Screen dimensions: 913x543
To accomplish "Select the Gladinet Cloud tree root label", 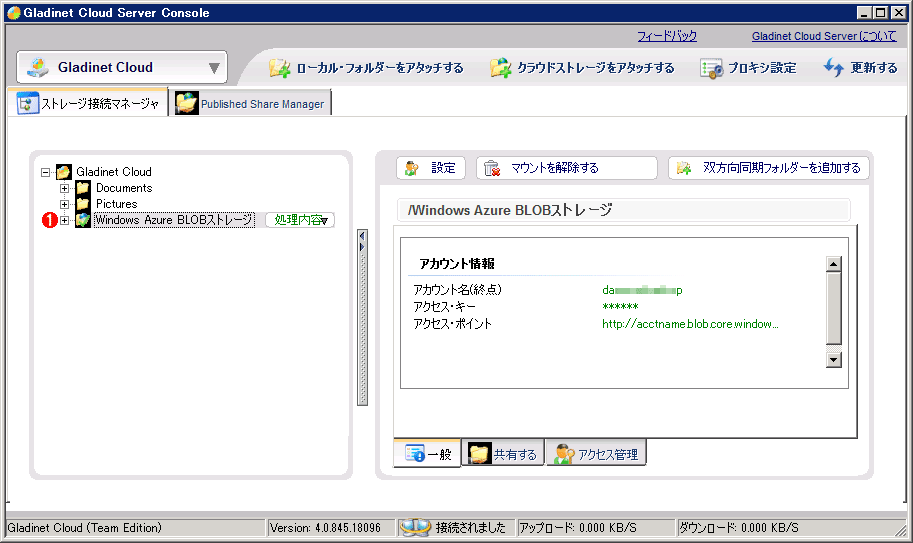I will pos(114,172).
